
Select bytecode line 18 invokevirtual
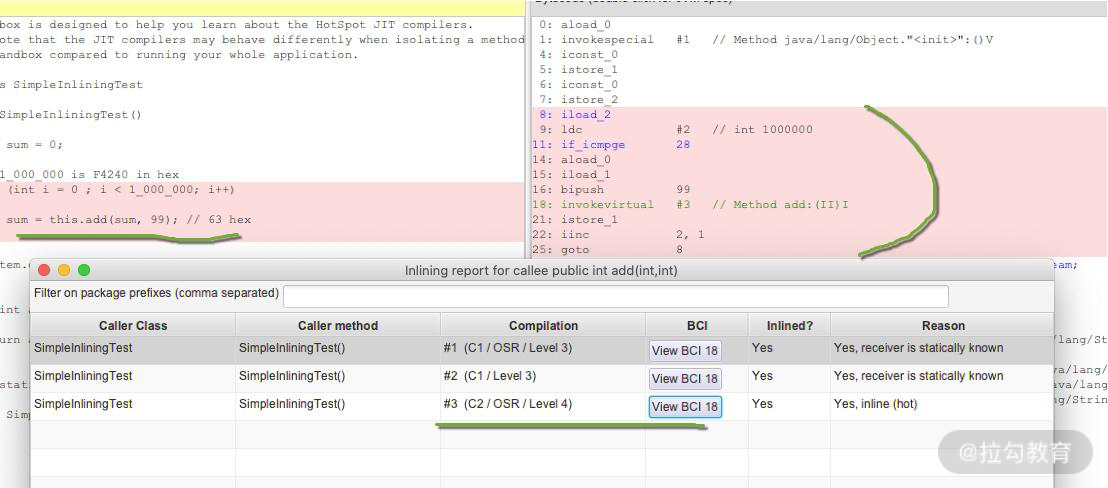tap(607, 204)
